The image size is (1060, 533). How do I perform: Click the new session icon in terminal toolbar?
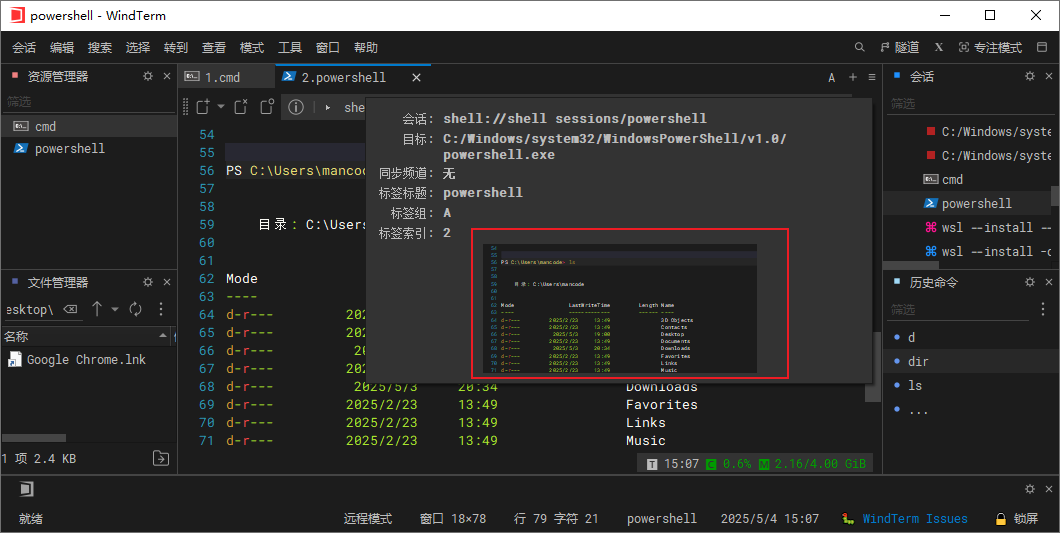(202, 107)
